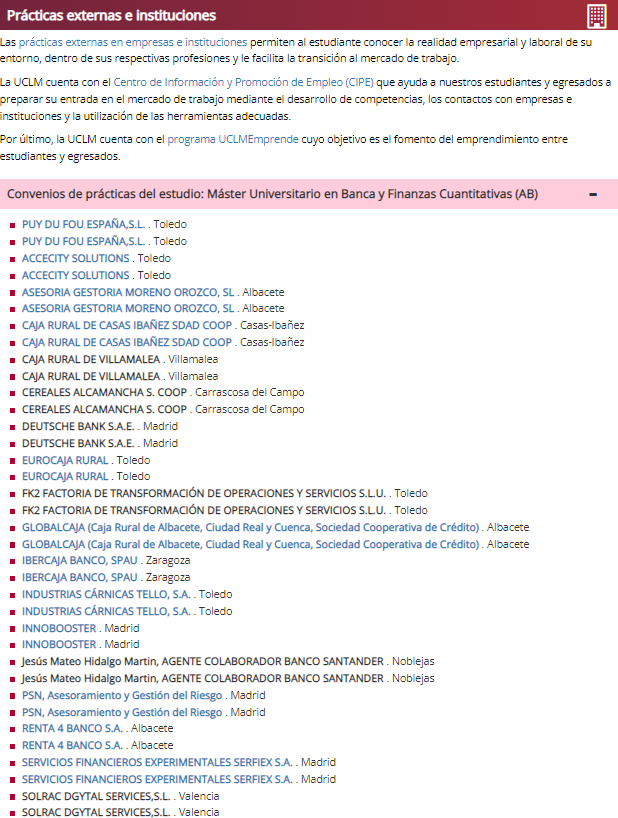618x818 pixels.
Task: Open the first ASESORIA GESTORIA MORENO OROZCO link
Action: click(x=128, y=292)
